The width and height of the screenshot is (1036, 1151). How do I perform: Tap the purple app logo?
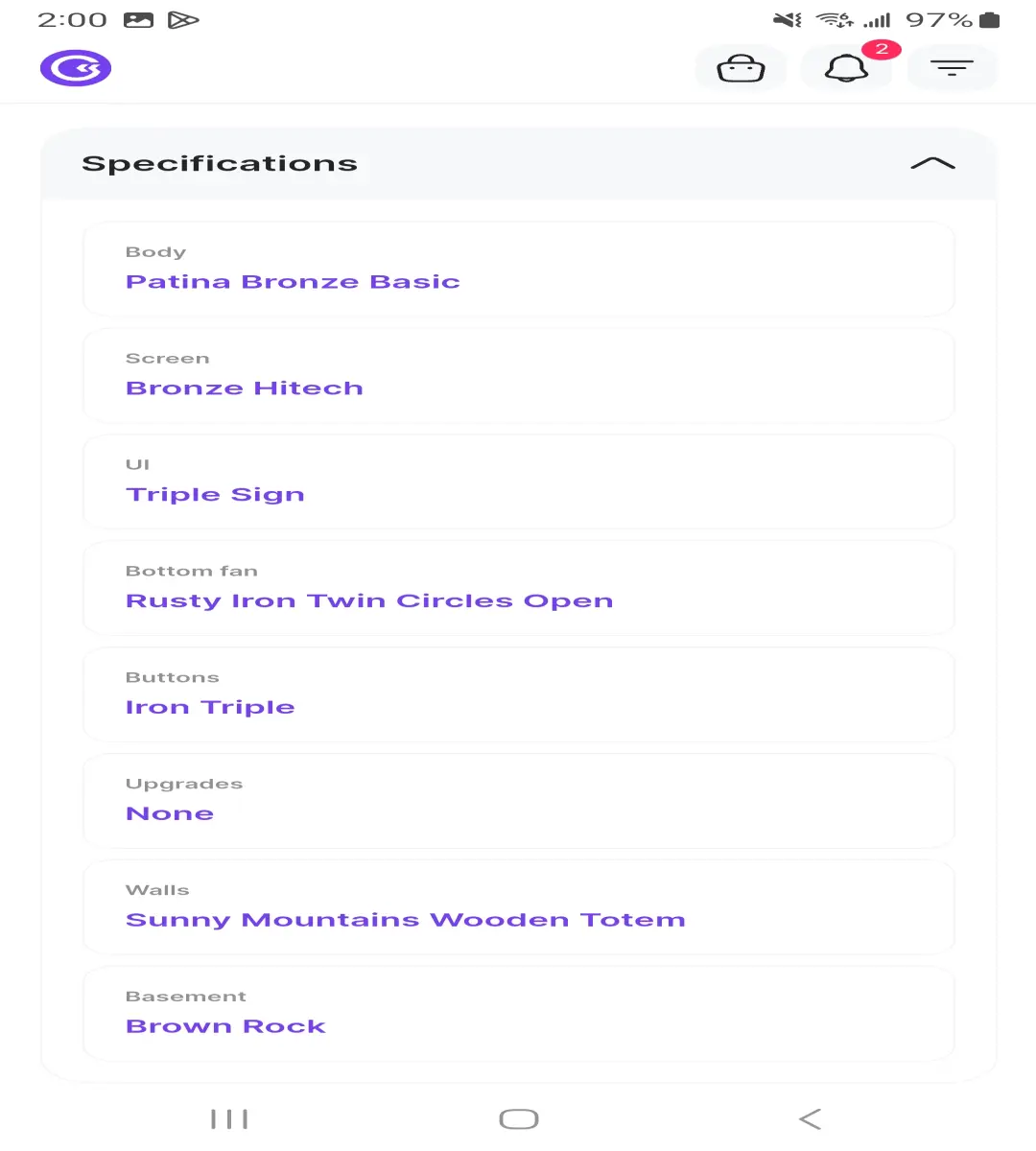(76, 68)
